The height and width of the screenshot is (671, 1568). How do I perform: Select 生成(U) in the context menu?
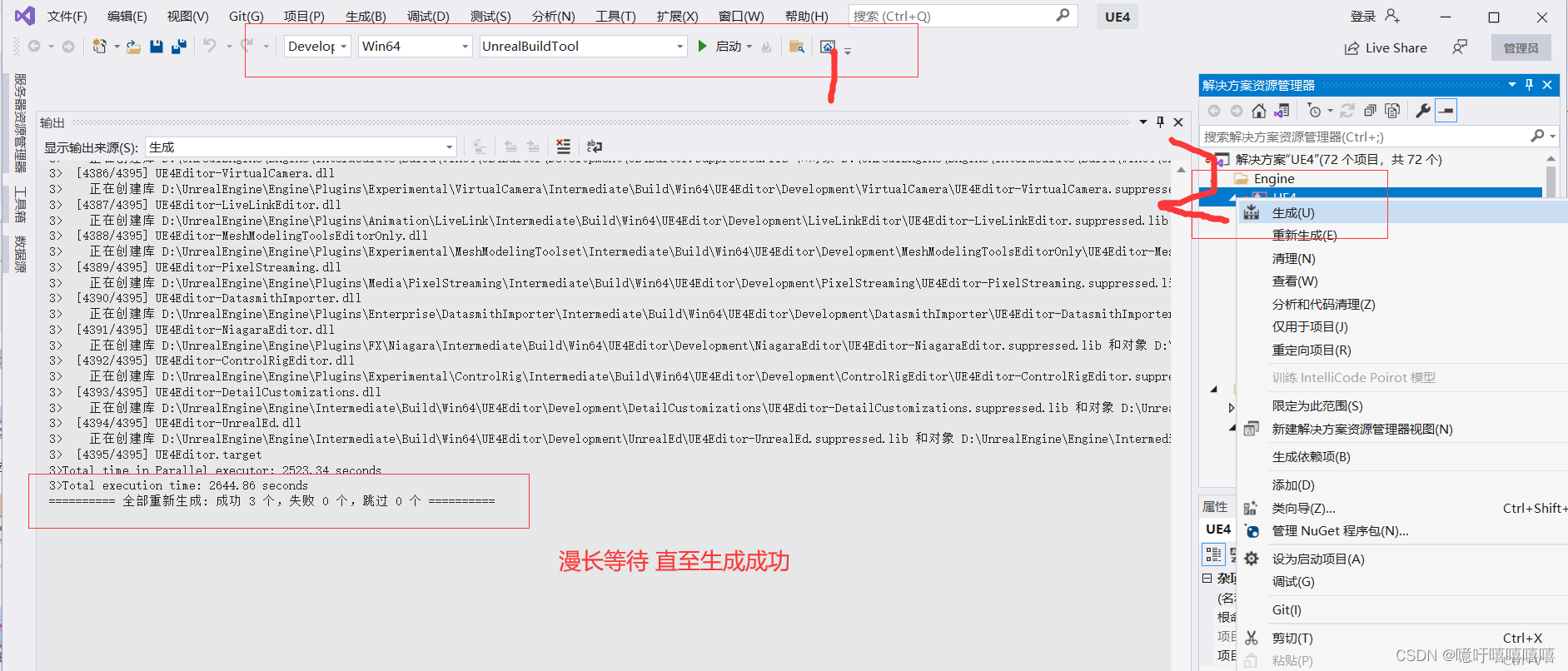[1401, 213]
